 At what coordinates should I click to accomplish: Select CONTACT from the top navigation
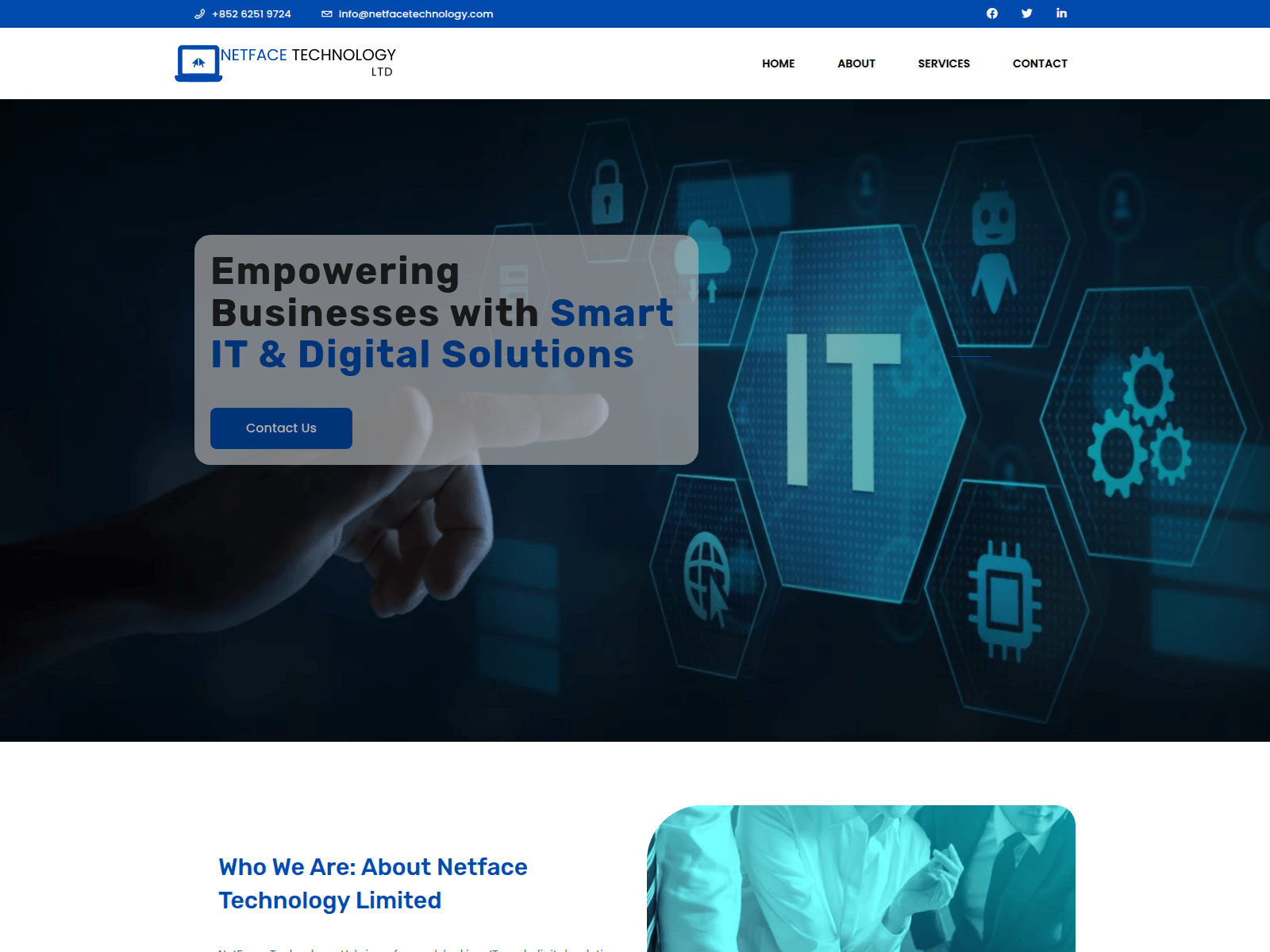click(1040, 63)
